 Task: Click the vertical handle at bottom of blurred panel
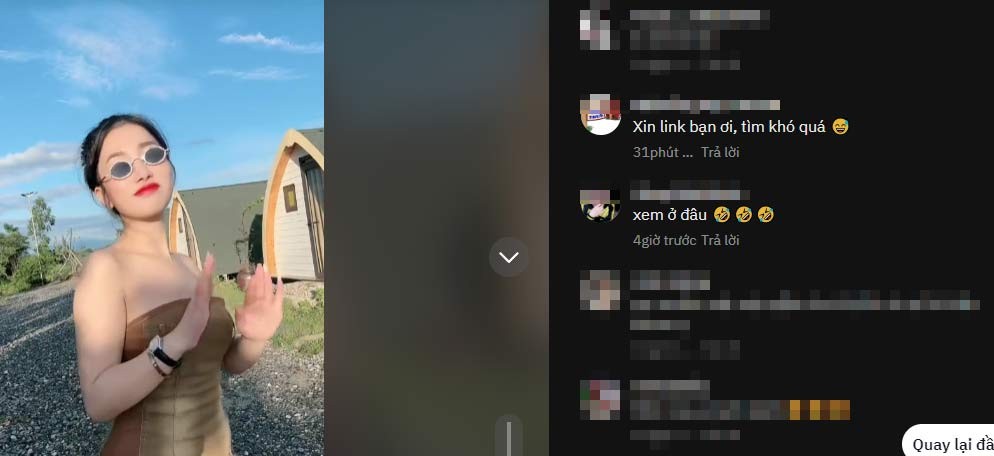(508, 436)
